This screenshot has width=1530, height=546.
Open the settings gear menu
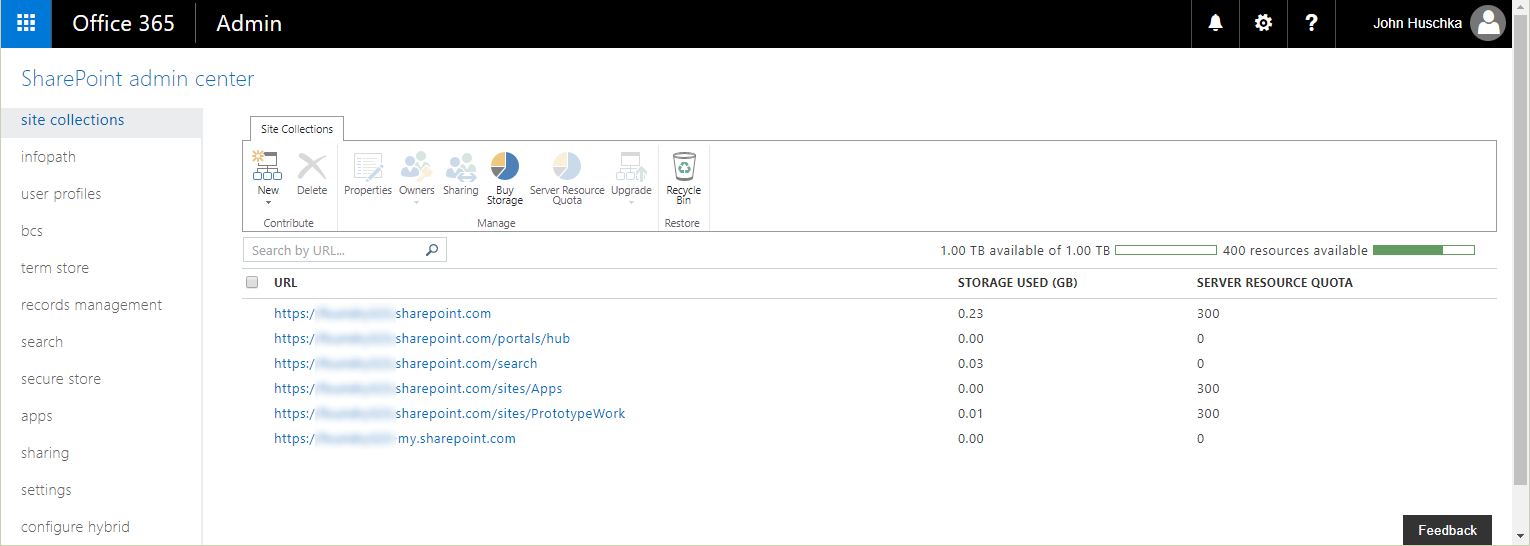pos(1264,23)
